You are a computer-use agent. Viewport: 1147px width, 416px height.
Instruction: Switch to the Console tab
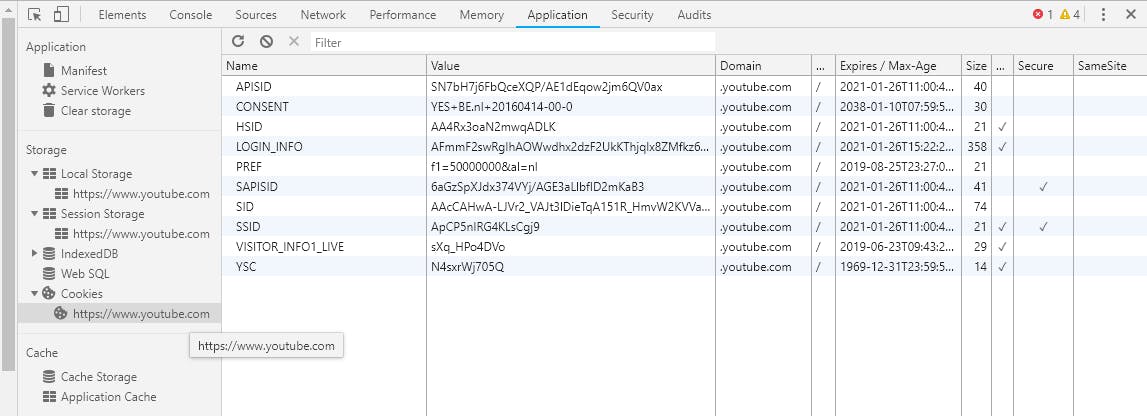(x=190, y=15)
